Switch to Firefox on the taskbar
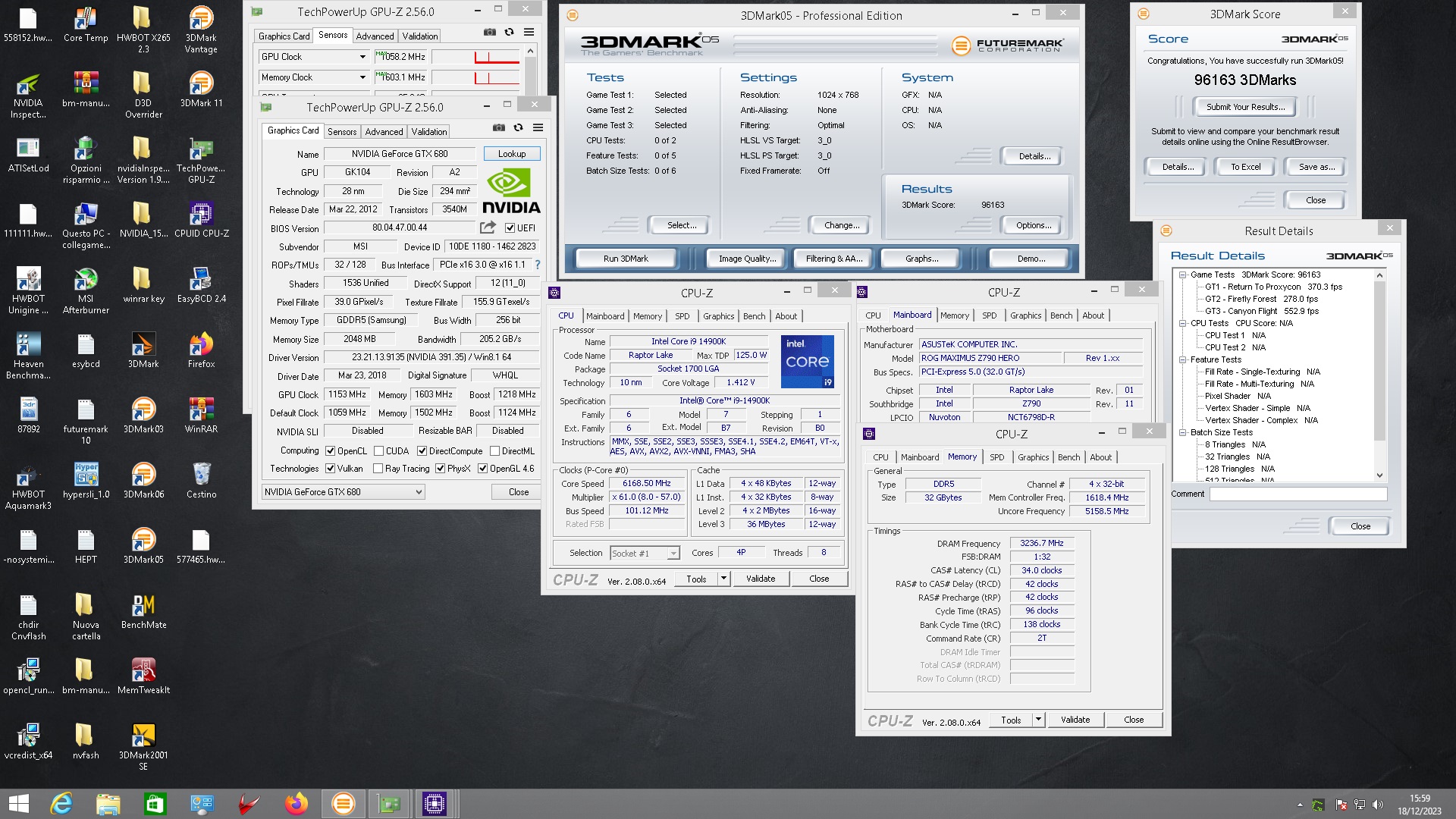This screenshot has width=1456, height=819. 296,804
